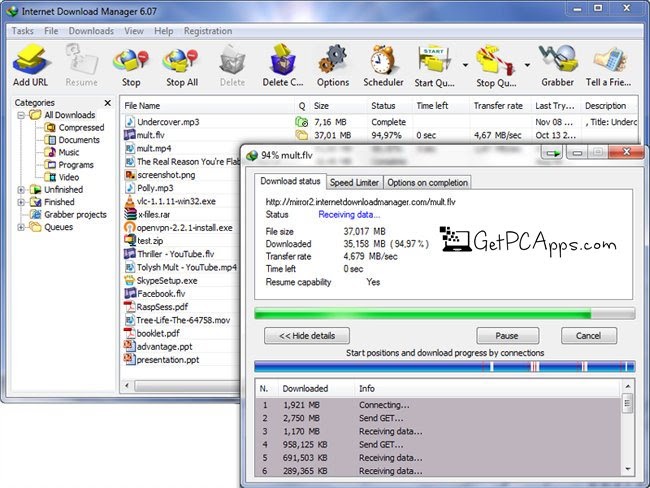650x488 pixels.
Task: Expand the Queues tree node
Action: tap(21, 227)
